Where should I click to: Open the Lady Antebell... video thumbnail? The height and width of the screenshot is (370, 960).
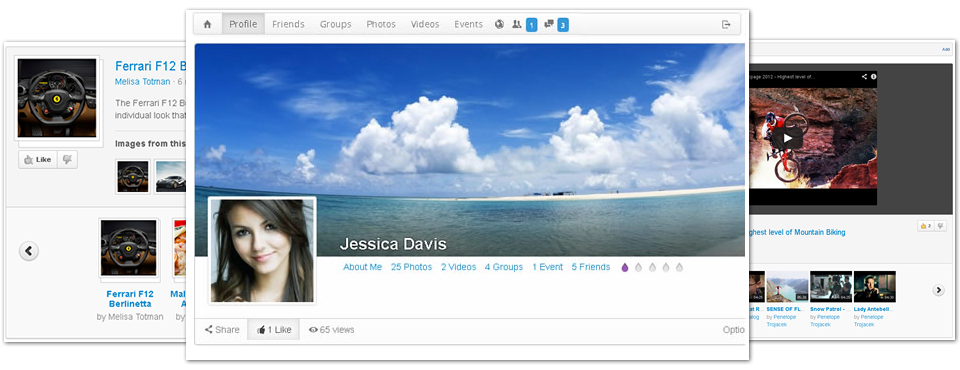pos(874,287)
